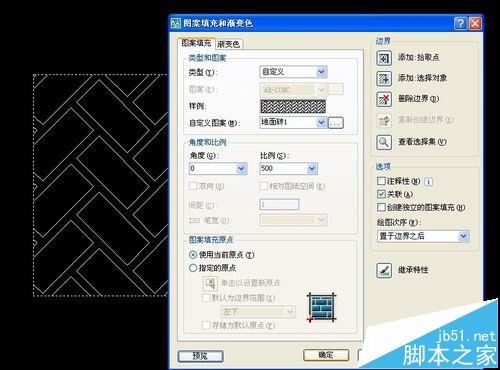The width and height of the screenshot is (500, 370).
Task: Click 查看选择集 label text
Action: (x=422, y=142)
